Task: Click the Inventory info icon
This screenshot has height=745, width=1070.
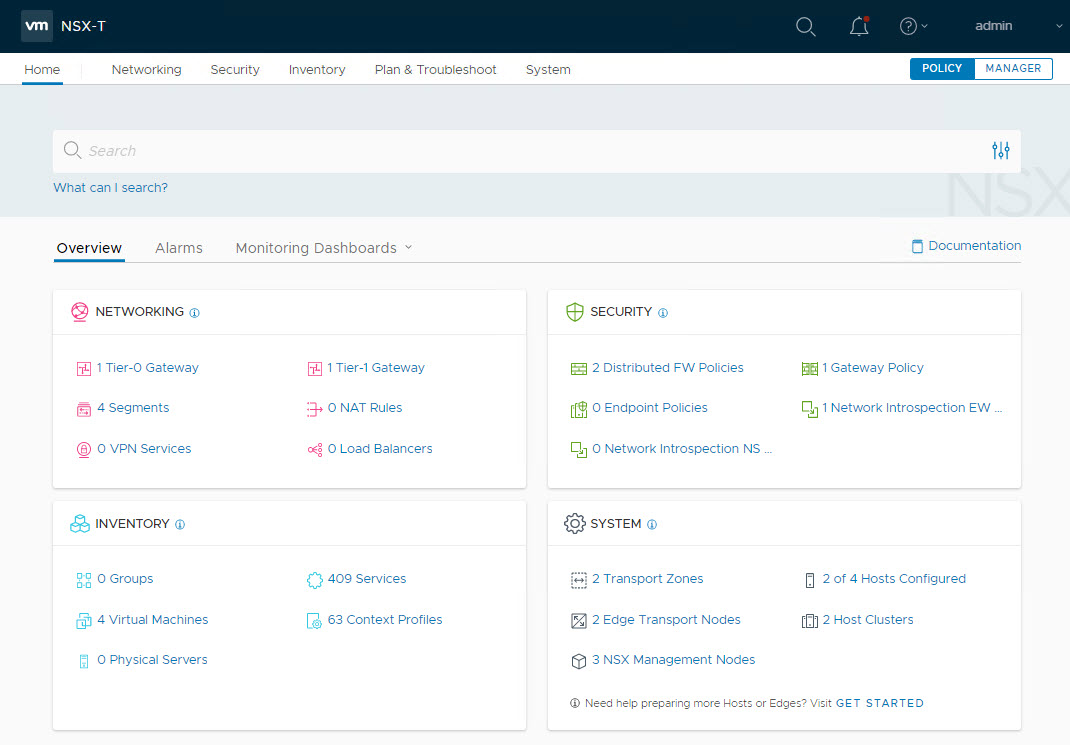Action: coord(180,524)
